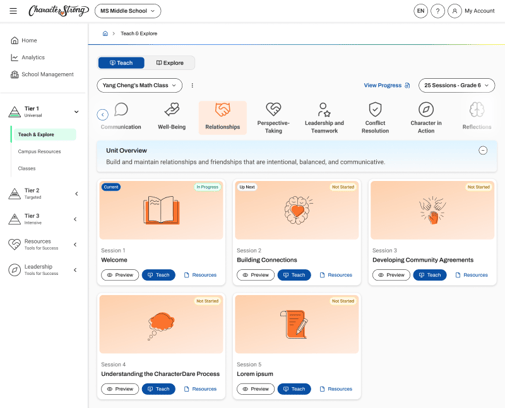Preview the Welcome session
505x408 pixels.
pos(120,275)
